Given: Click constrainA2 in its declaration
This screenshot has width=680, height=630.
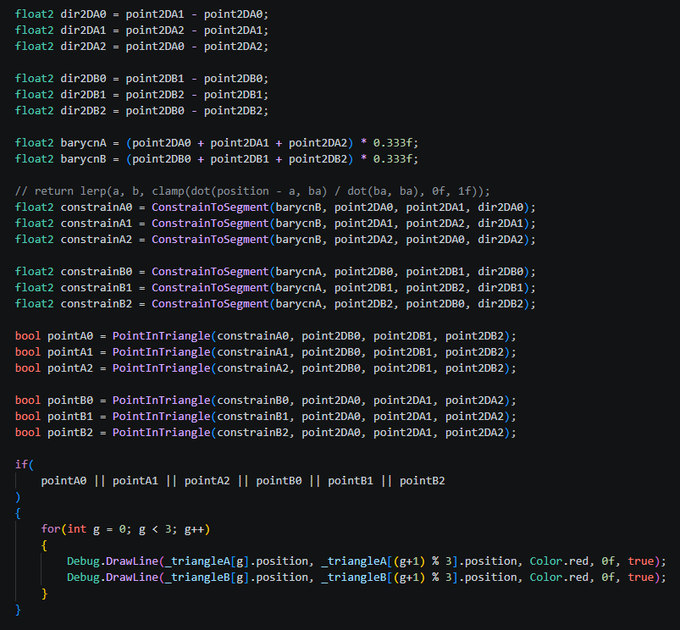Looking at the screenshot, I should 96,239.
